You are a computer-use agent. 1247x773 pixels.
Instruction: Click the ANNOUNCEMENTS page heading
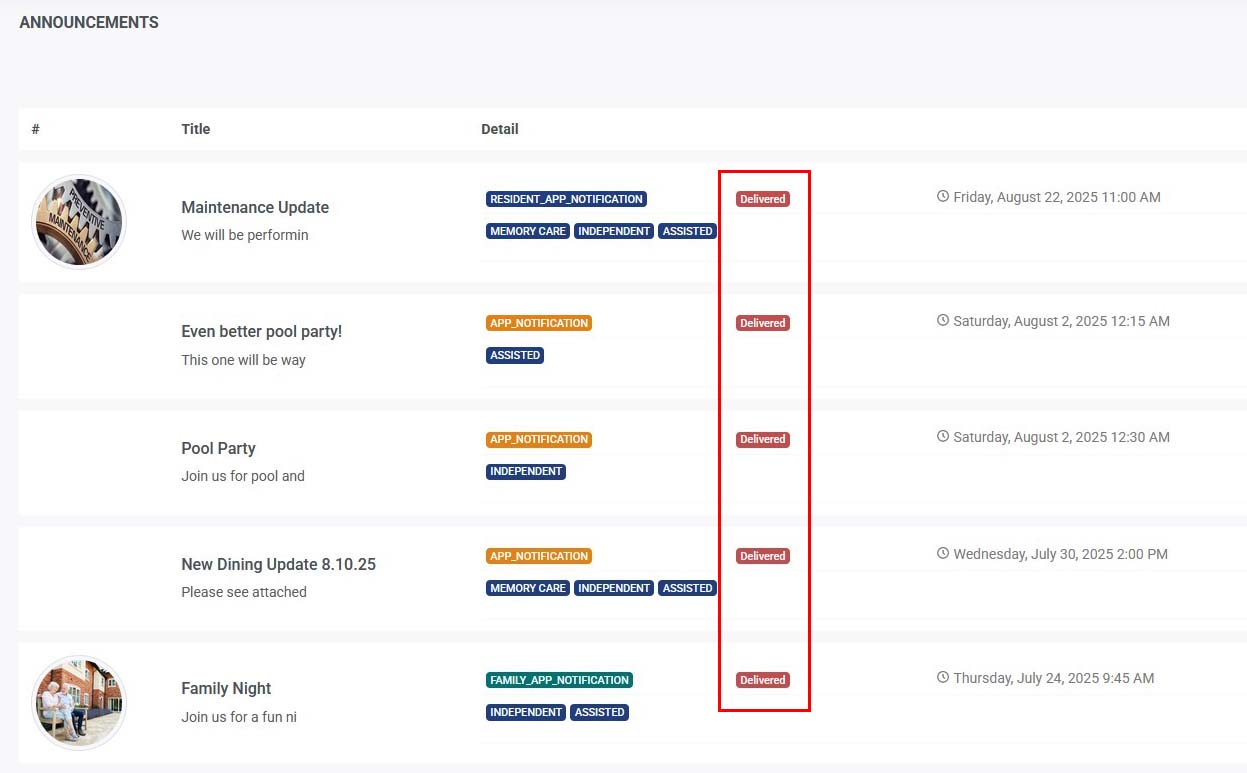pos(89,22)
